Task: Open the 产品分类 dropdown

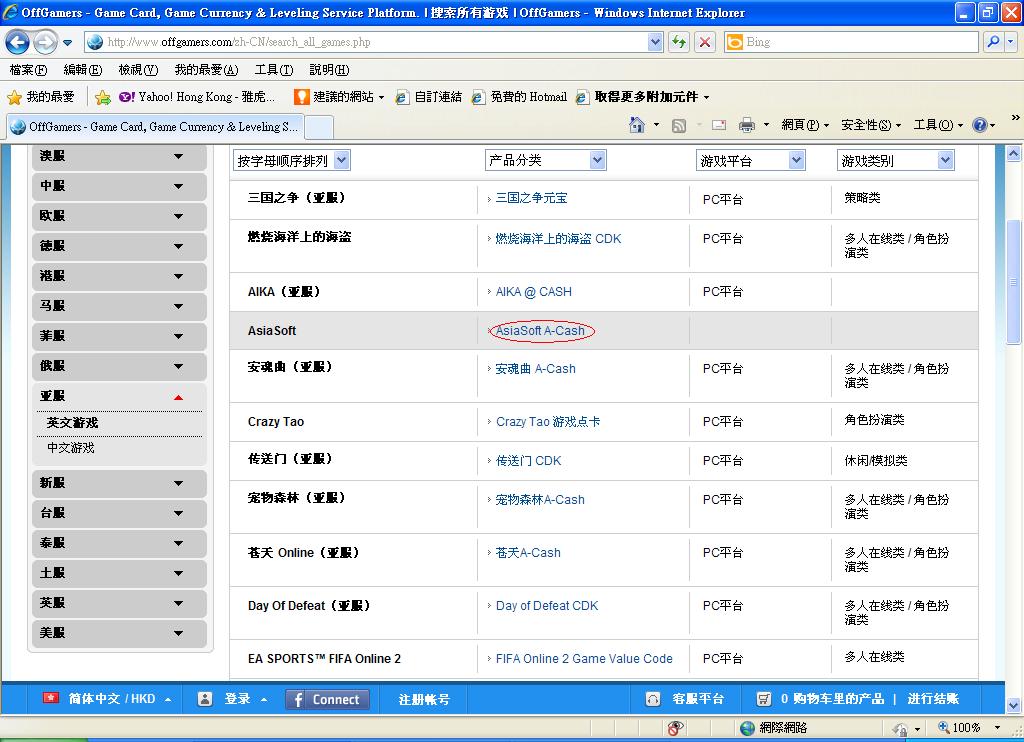Action: click(545, 161)
